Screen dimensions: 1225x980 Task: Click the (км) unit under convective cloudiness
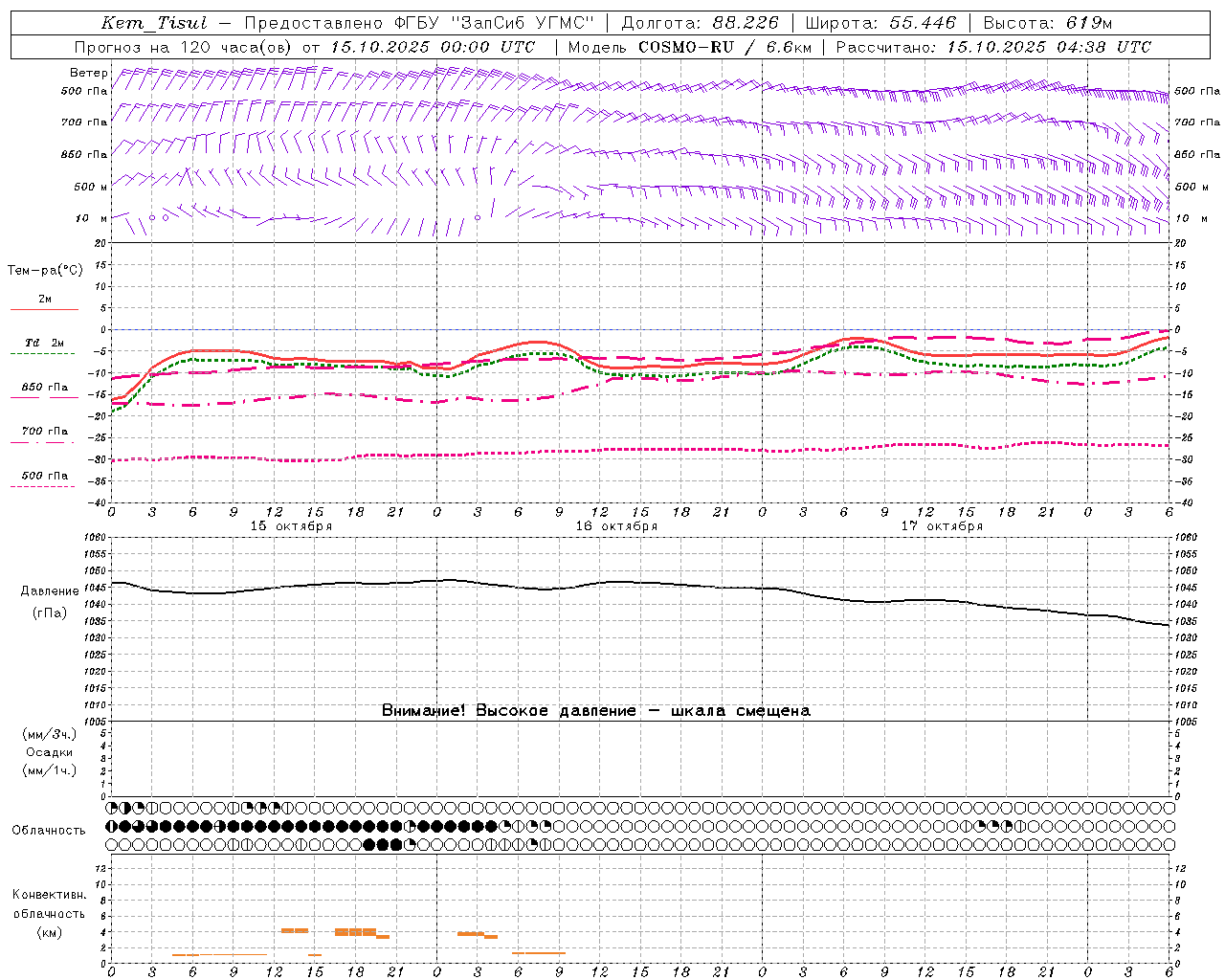[49, 932]
